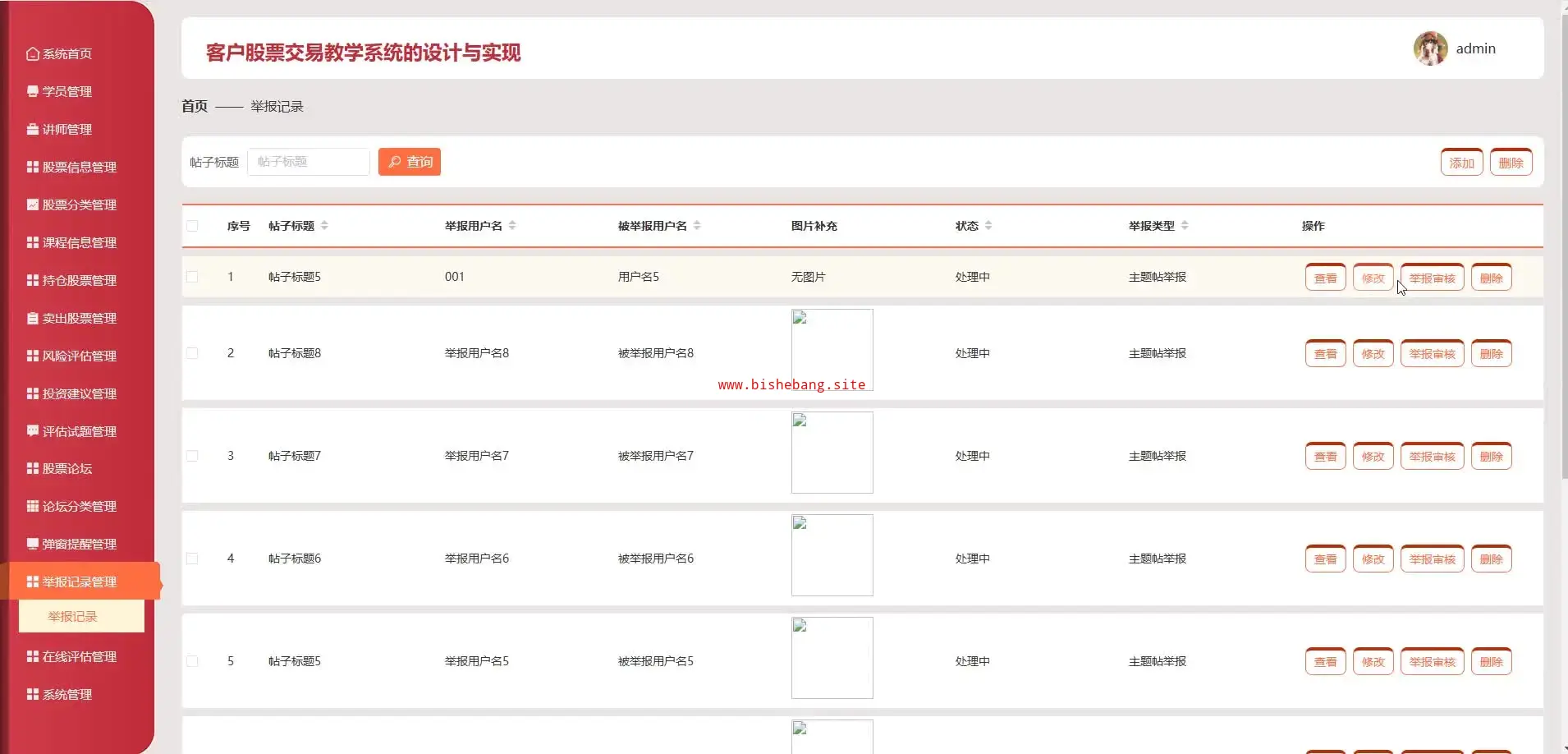The image size is (1568, 754).
Task: Click the grid icon beside 课程信息管理
Action: tap(33, 242)
